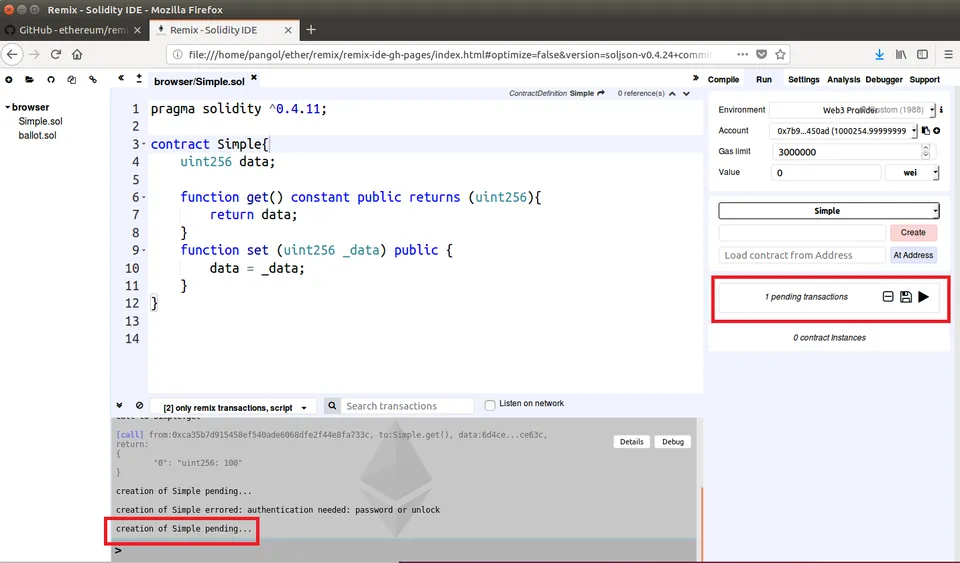
Task: Switch to Compile tab
Action: 723,80
